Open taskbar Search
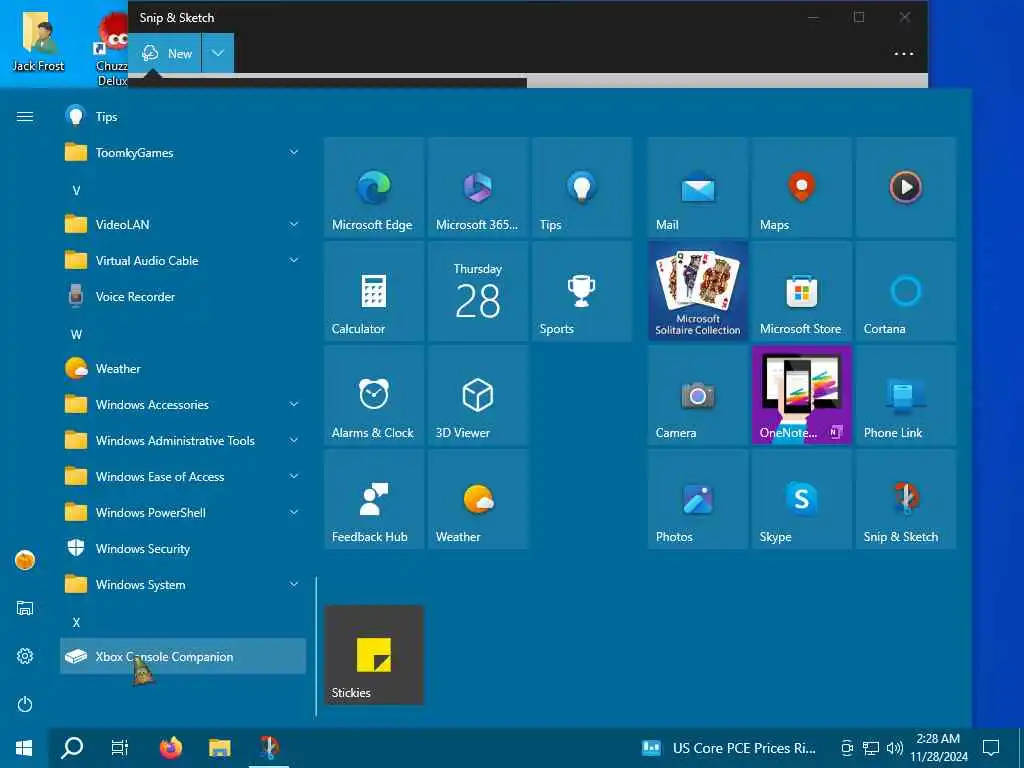Screen dimensions: 1024x768 point(72,748)
